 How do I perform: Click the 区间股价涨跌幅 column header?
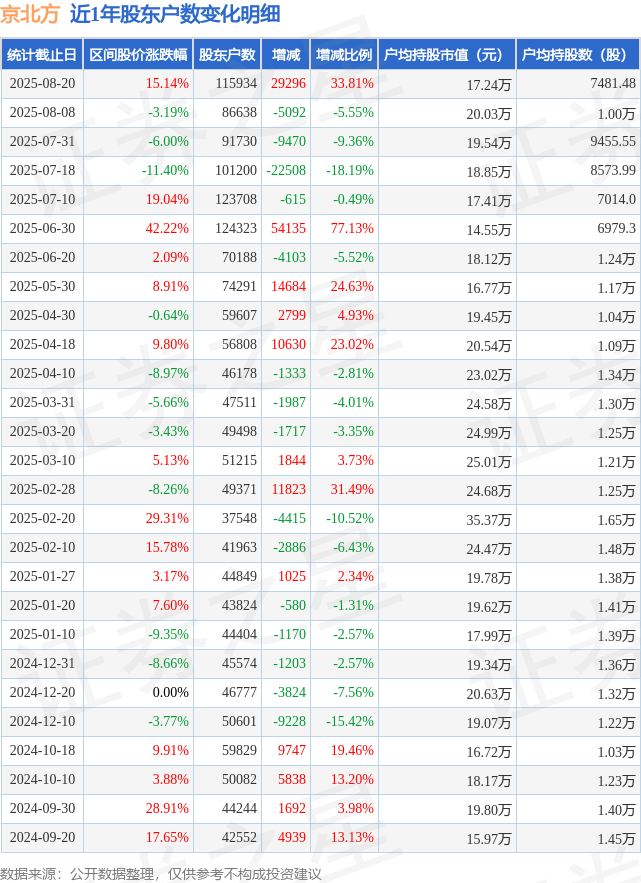[x=138, y=55]
